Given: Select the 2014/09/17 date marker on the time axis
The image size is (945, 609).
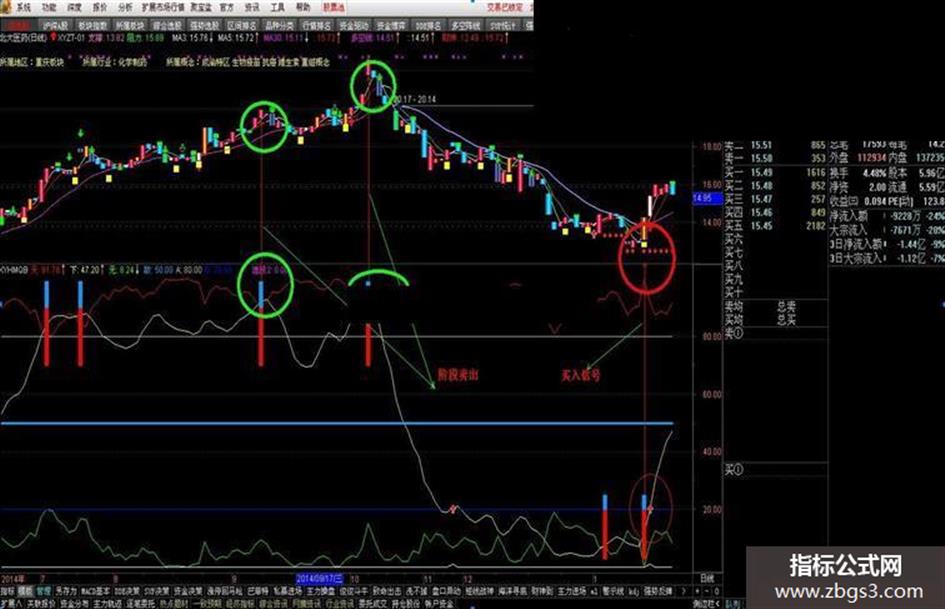Looking at the screenshot, I should click(319, 579).
